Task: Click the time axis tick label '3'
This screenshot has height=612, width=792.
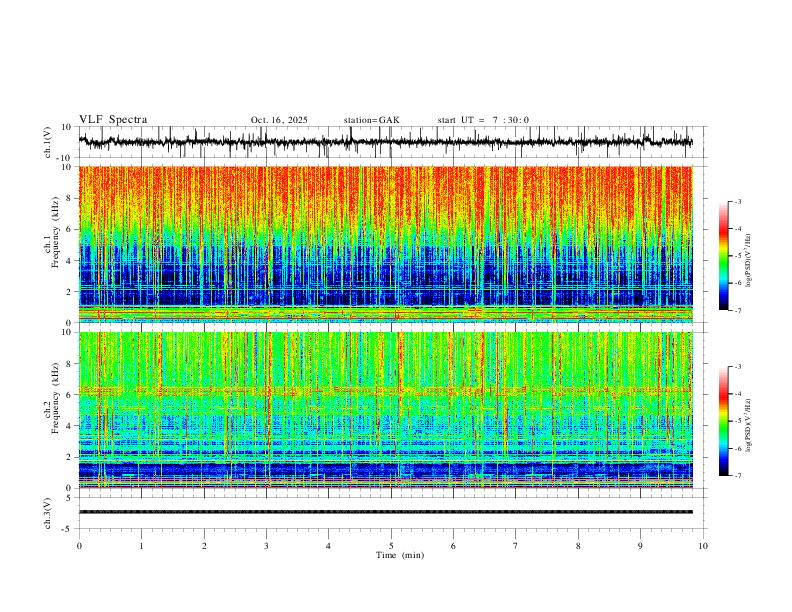Action: [266, 546]
